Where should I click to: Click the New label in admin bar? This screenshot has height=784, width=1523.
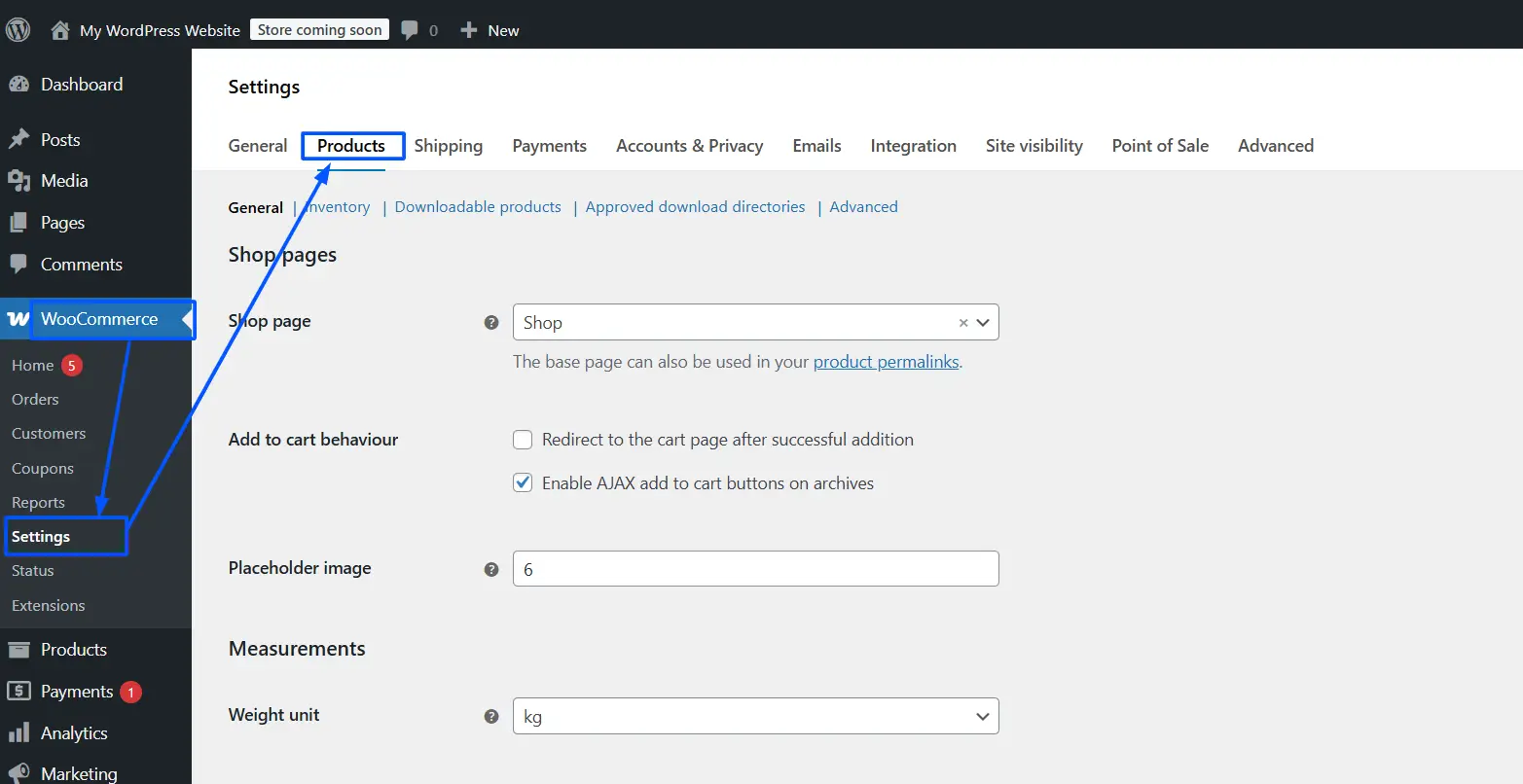(503, 30)
